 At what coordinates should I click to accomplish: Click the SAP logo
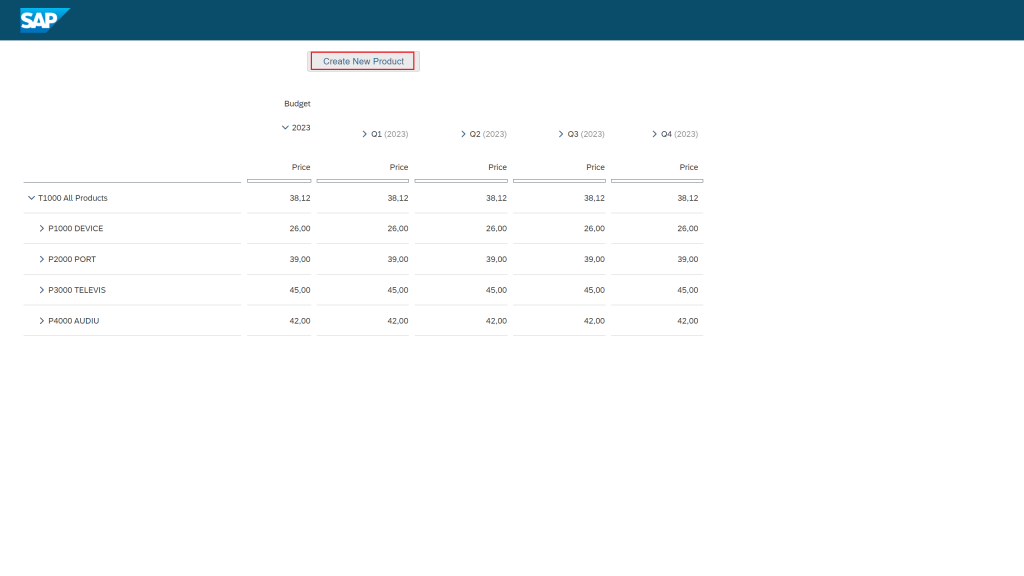pos(44,20)
